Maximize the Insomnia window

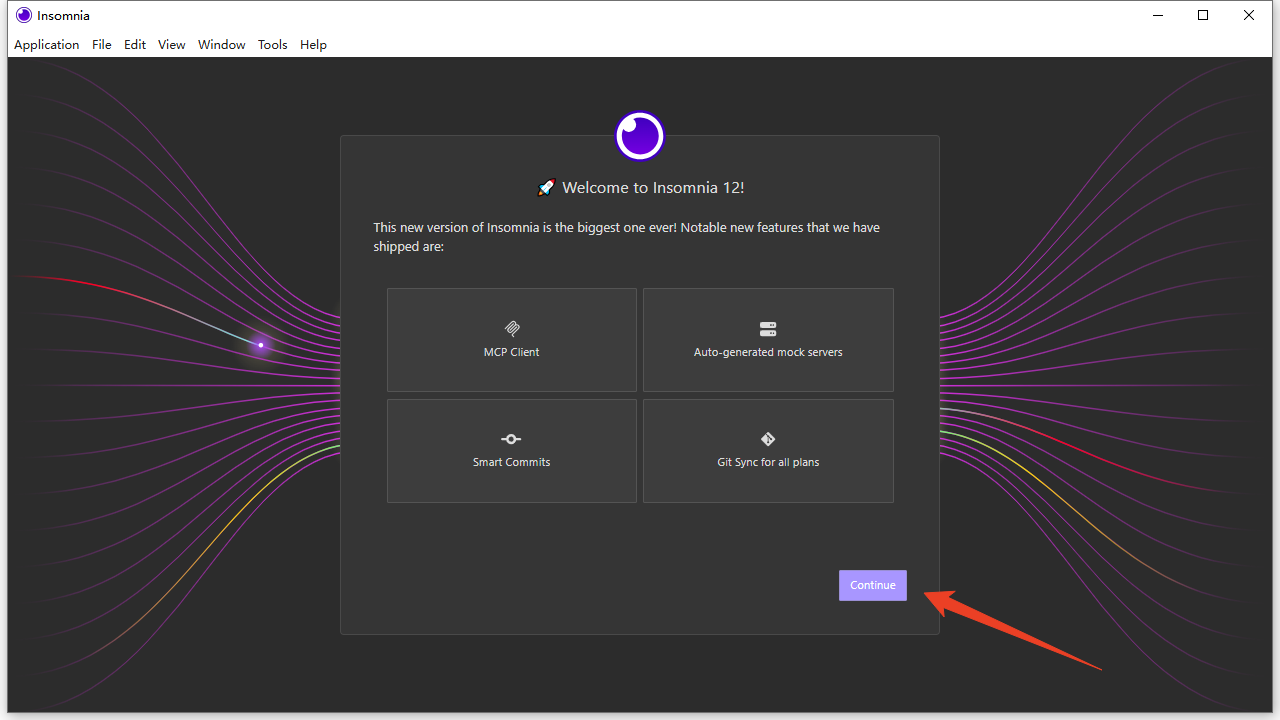(1204, 15)
